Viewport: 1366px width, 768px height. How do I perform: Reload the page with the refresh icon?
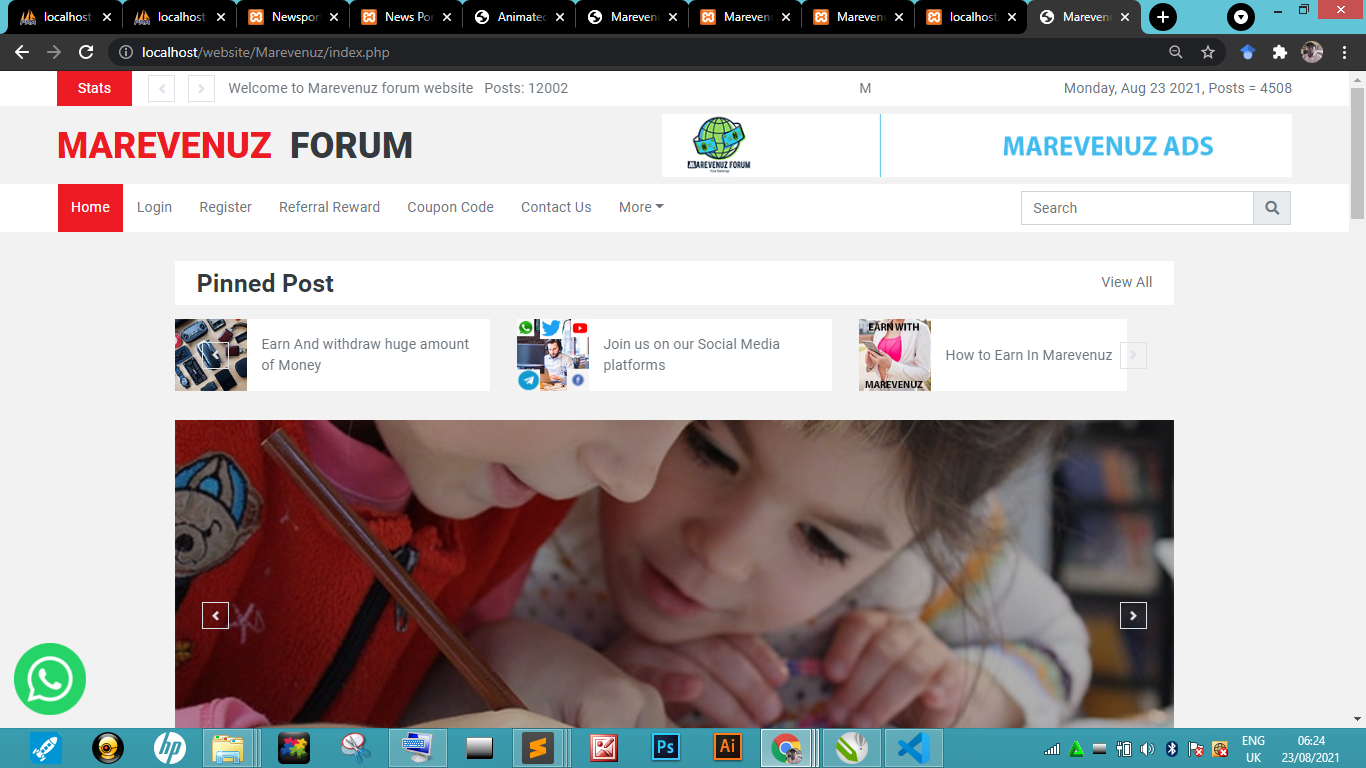tap(86, 52)
